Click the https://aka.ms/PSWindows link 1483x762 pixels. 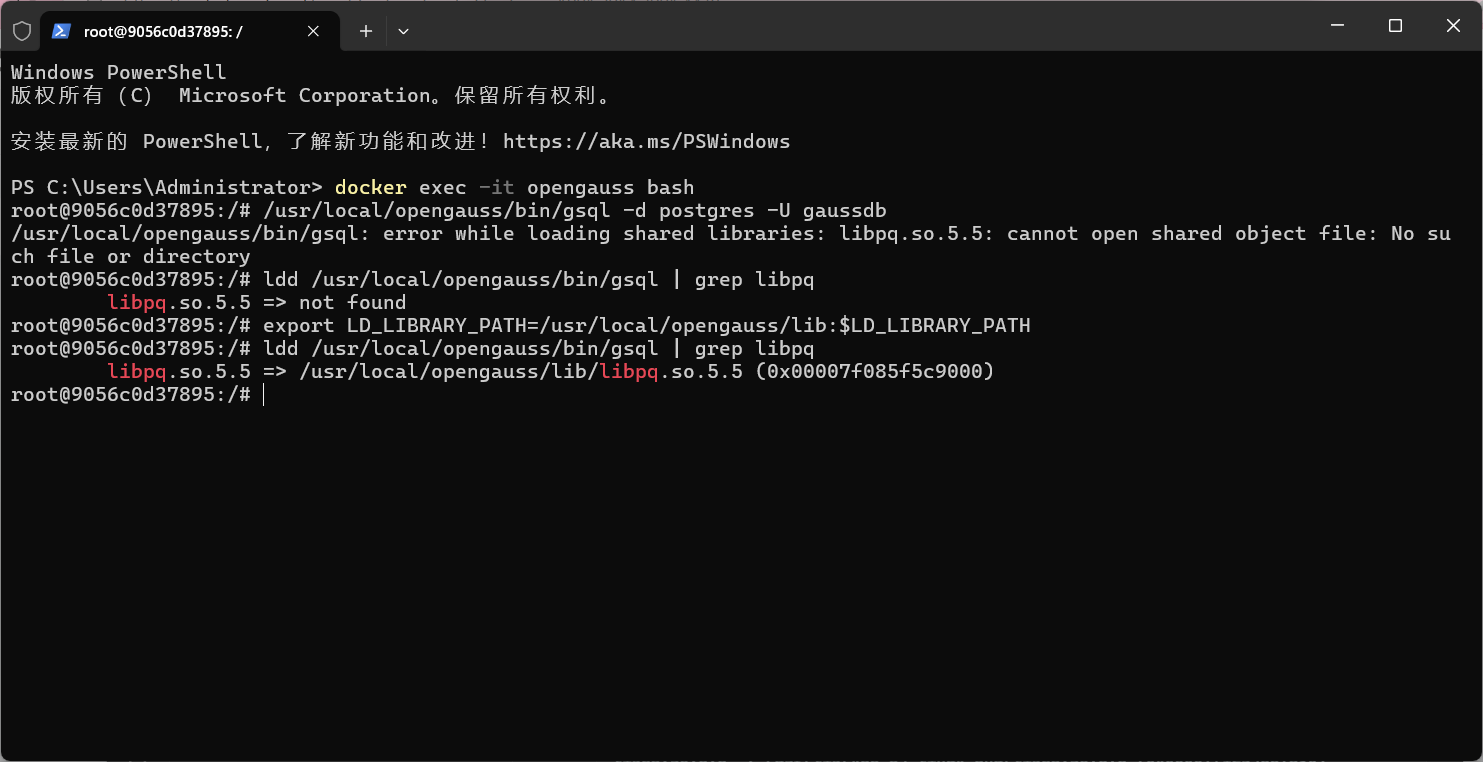click(648, 141)
